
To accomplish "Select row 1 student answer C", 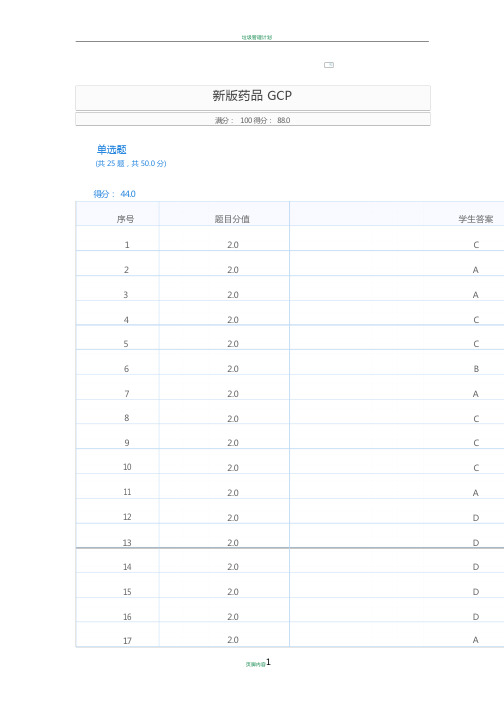I will coord(476,245).
